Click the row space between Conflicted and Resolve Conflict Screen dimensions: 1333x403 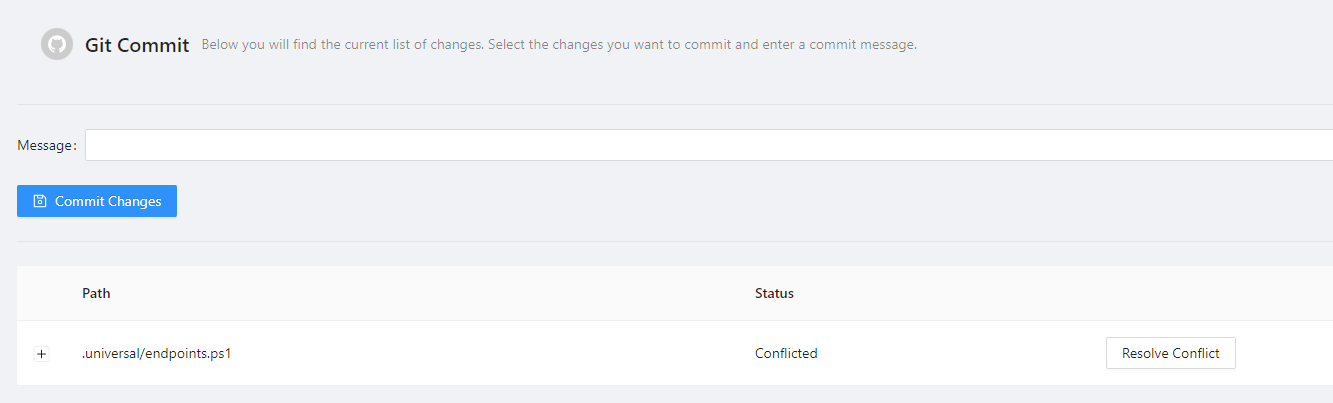click(x=960, y=353)
